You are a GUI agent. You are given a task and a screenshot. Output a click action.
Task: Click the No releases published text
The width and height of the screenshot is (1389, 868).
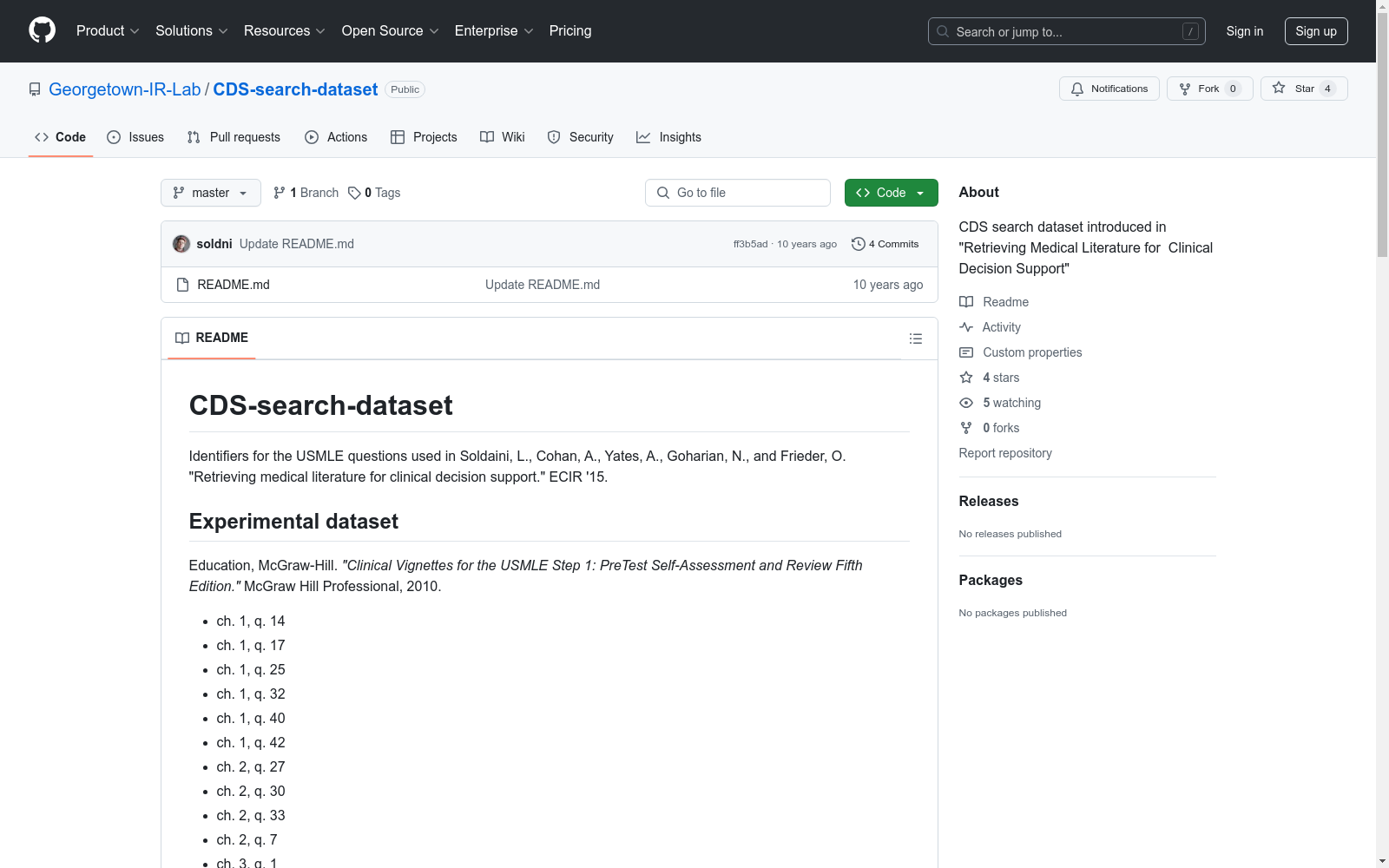[x=1010, y=534]
